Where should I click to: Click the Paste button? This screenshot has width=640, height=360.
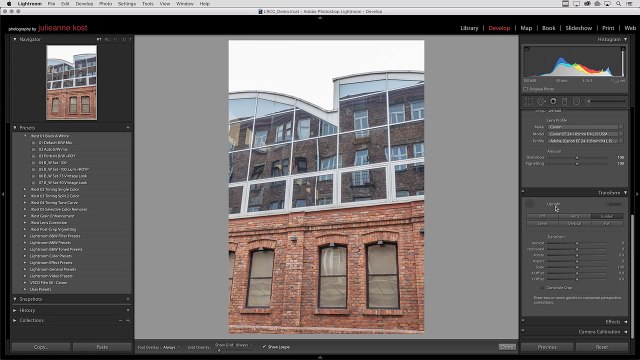point(102,347)
